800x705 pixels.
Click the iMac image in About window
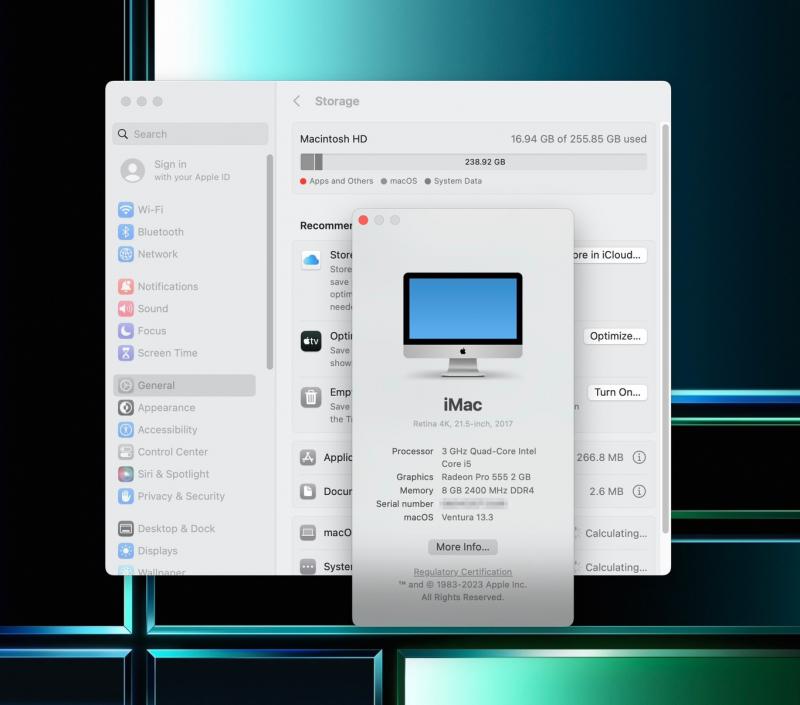[463, 324]
